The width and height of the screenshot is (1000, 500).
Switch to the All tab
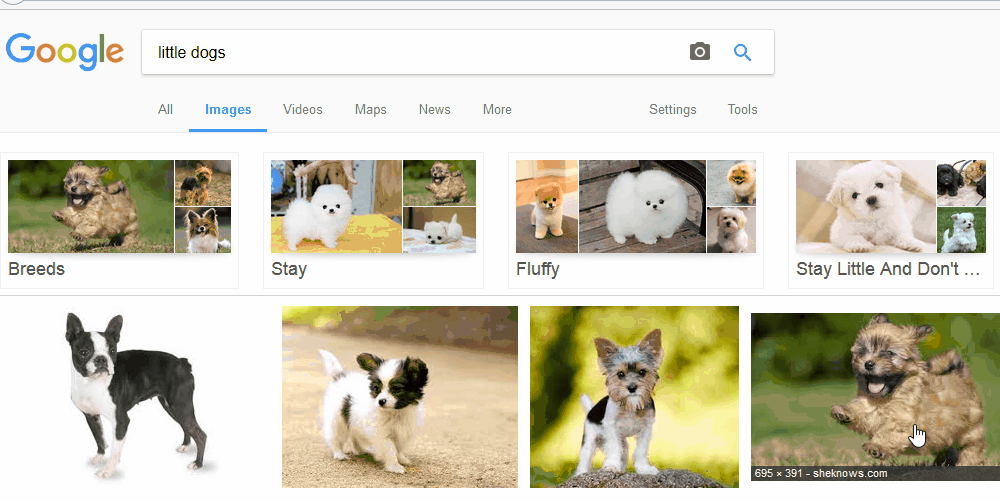tap(165, 110)
